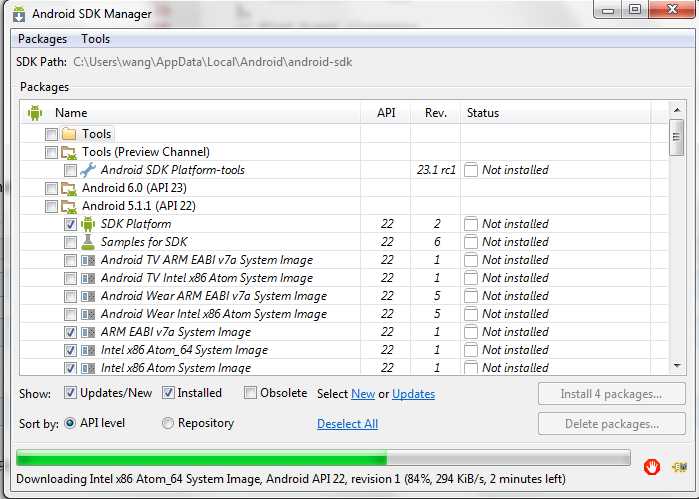Open the Packages menu
Screen dimensions: 699x499
click(x=42, y=39)
